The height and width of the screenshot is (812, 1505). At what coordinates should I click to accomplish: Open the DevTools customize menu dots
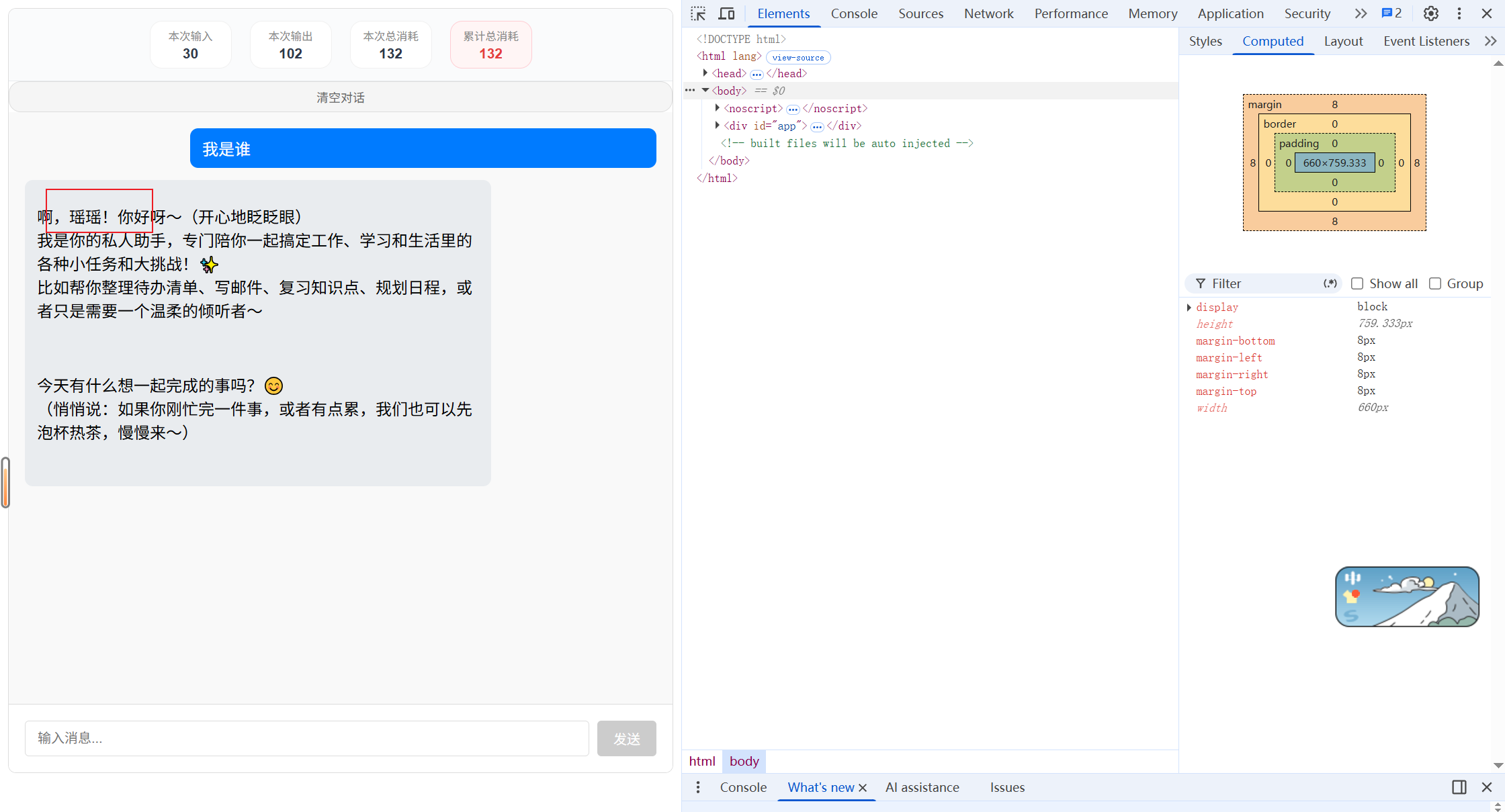tap(1459, 13)
